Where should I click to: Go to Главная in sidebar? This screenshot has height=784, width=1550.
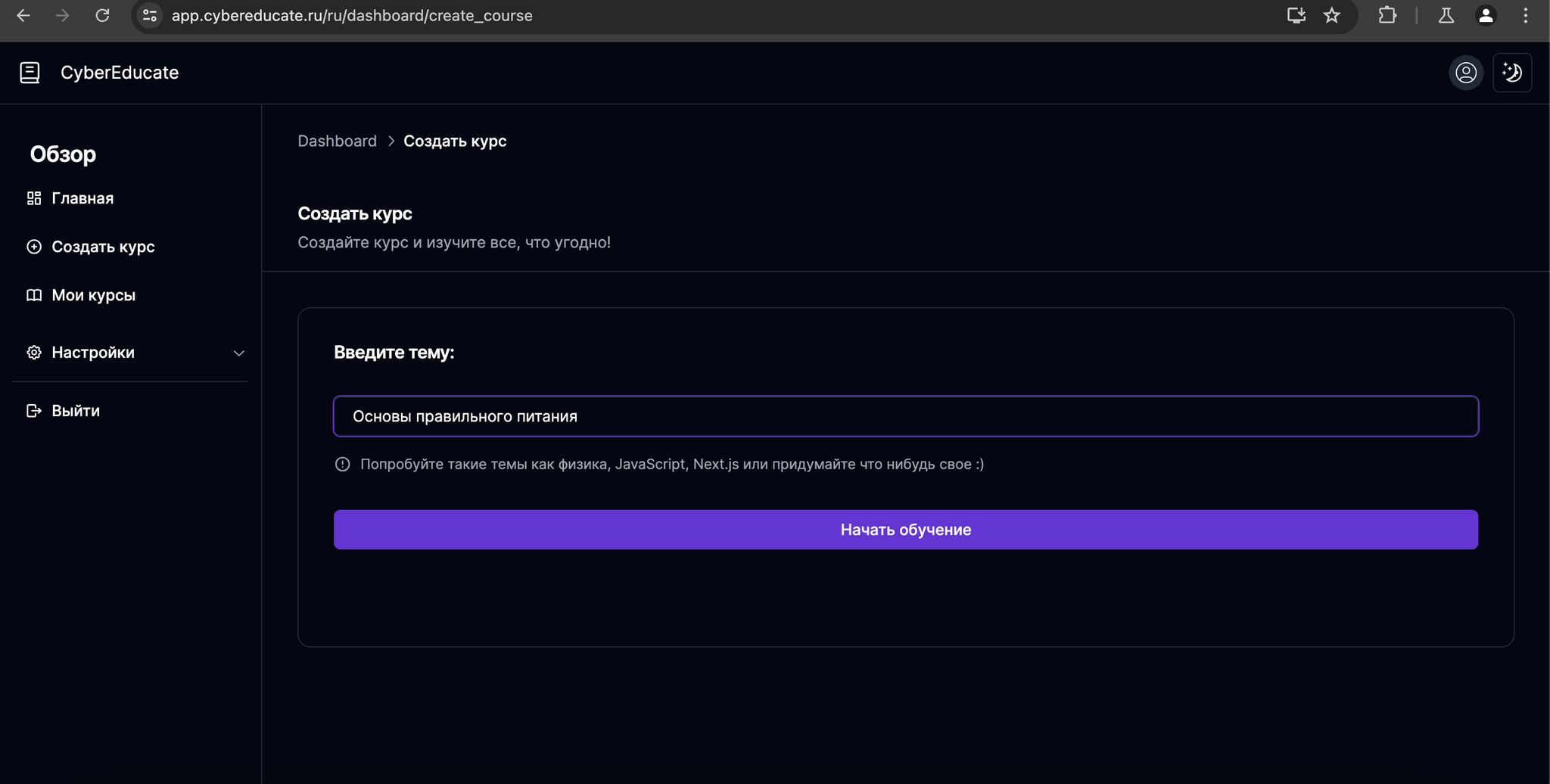82,198
